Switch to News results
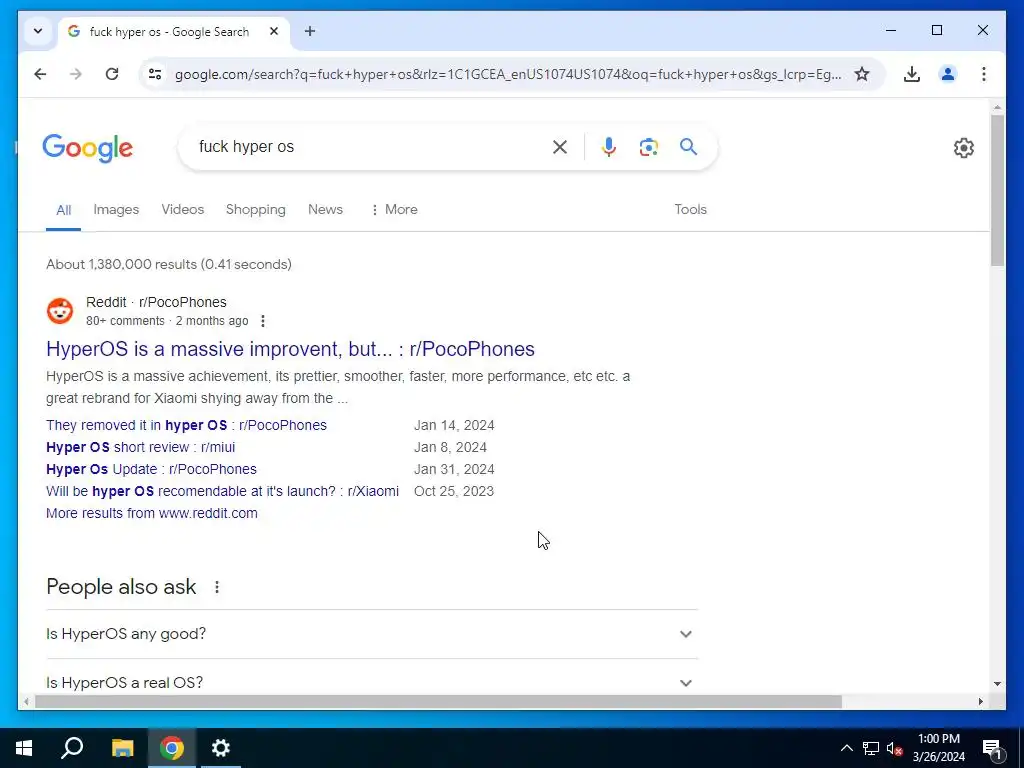Screen dimensions: 1024x768 325,210
